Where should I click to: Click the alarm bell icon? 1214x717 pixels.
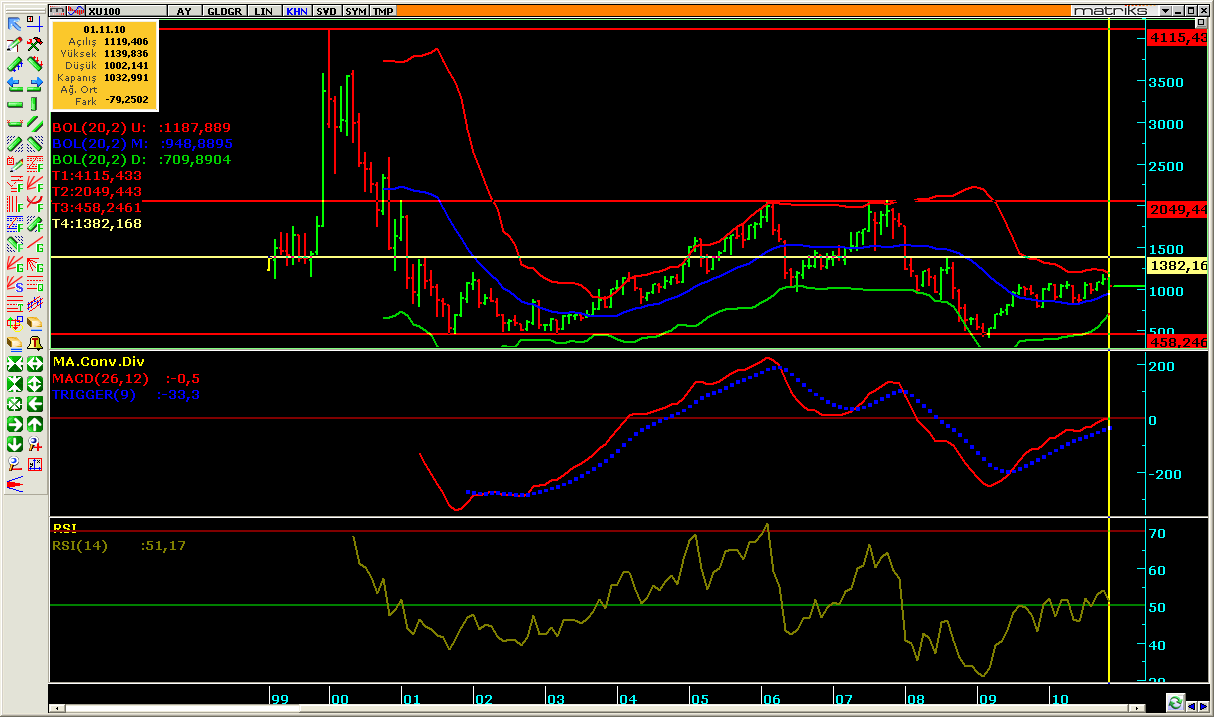point(34,343)
